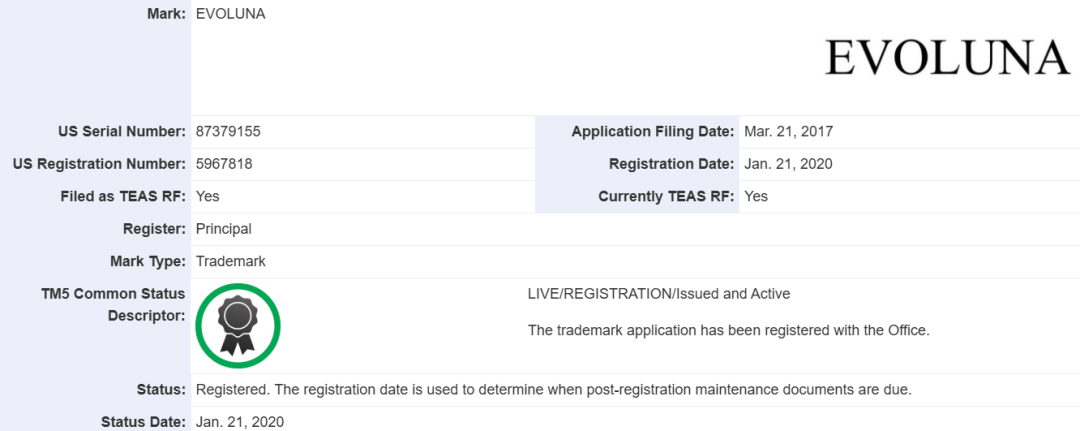Viewport: 1080px width, 431px height.
Task: Click the LIVE/REGISTRATION/Issued and Active text
Action: (659, 294)
